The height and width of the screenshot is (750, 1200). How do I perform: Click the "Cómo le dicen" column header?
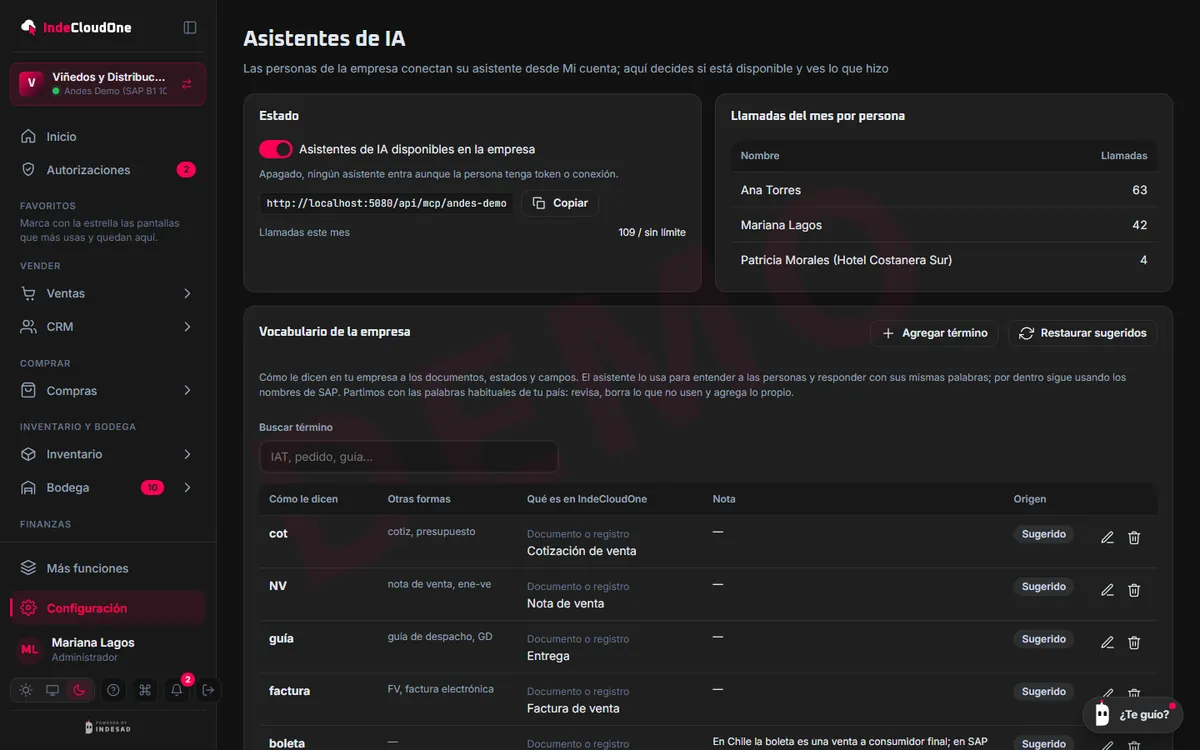(x=304, y=499)
